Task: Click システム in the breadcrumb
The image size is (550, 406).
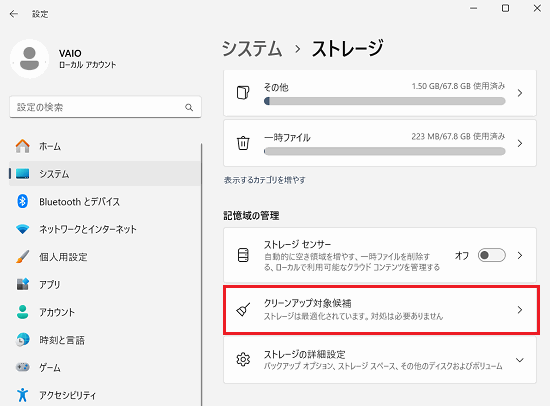Action: point(252,48)
